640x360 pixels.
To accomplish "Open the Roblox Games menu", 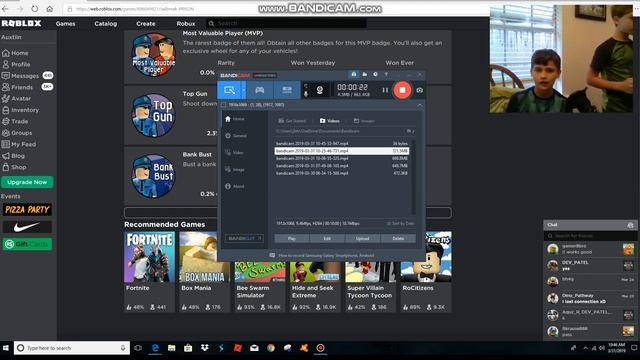I will click(x=65, y=24).
